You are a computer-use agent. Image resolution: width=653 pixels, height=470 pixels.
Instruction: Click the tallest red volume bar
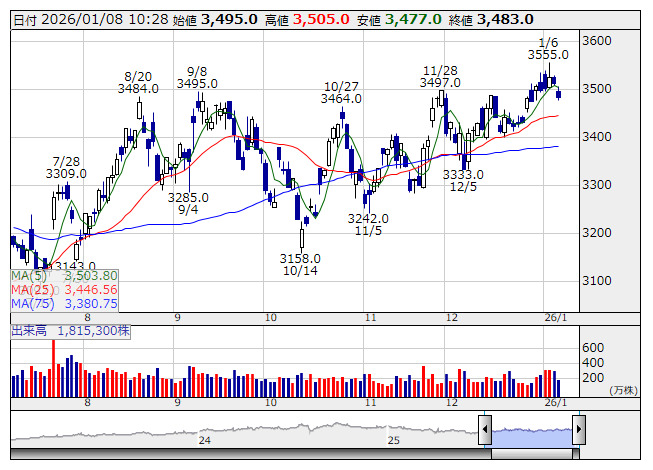53,368
